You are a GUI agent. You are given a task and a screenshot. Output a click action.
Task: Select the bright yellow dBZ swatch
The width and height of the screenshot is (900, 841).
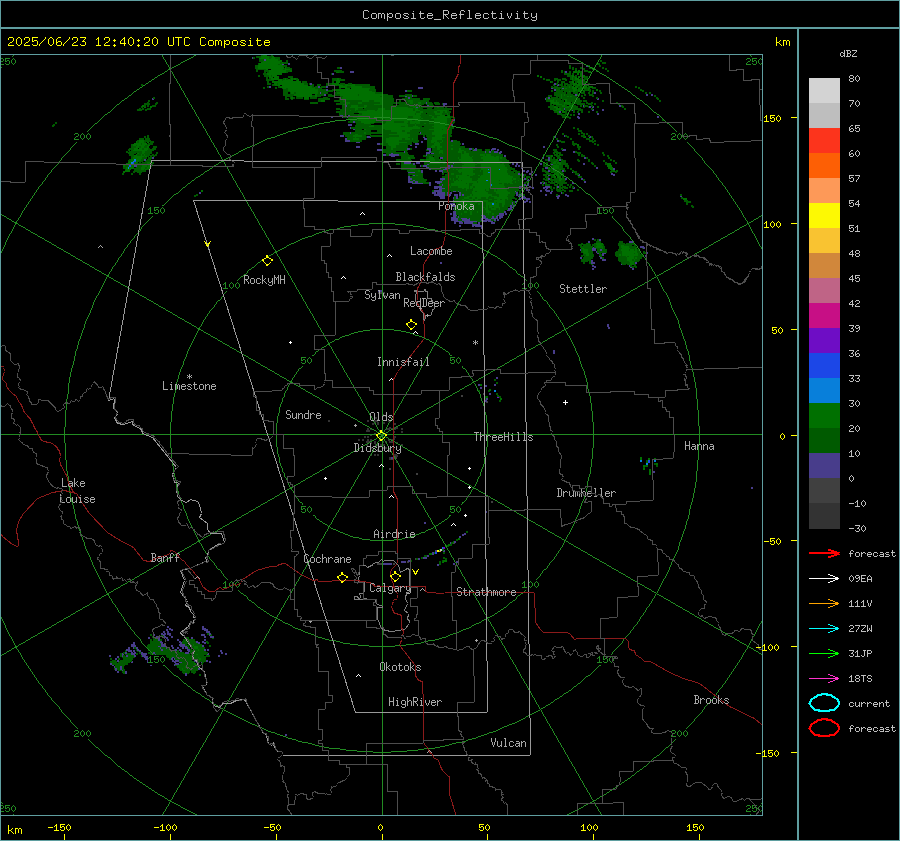pyautogui.click(x=824, y=215)
